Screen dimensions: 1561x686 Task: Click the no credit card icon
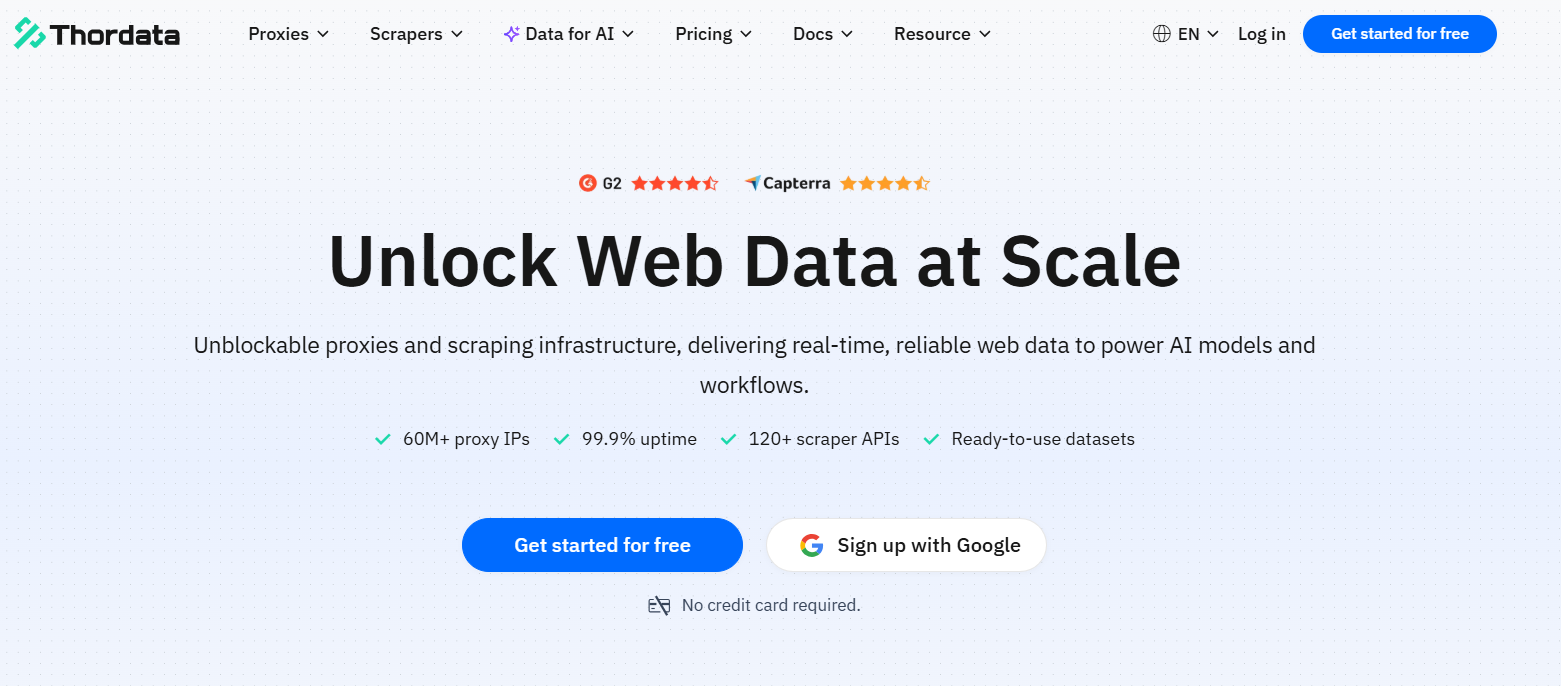[659, 605]
